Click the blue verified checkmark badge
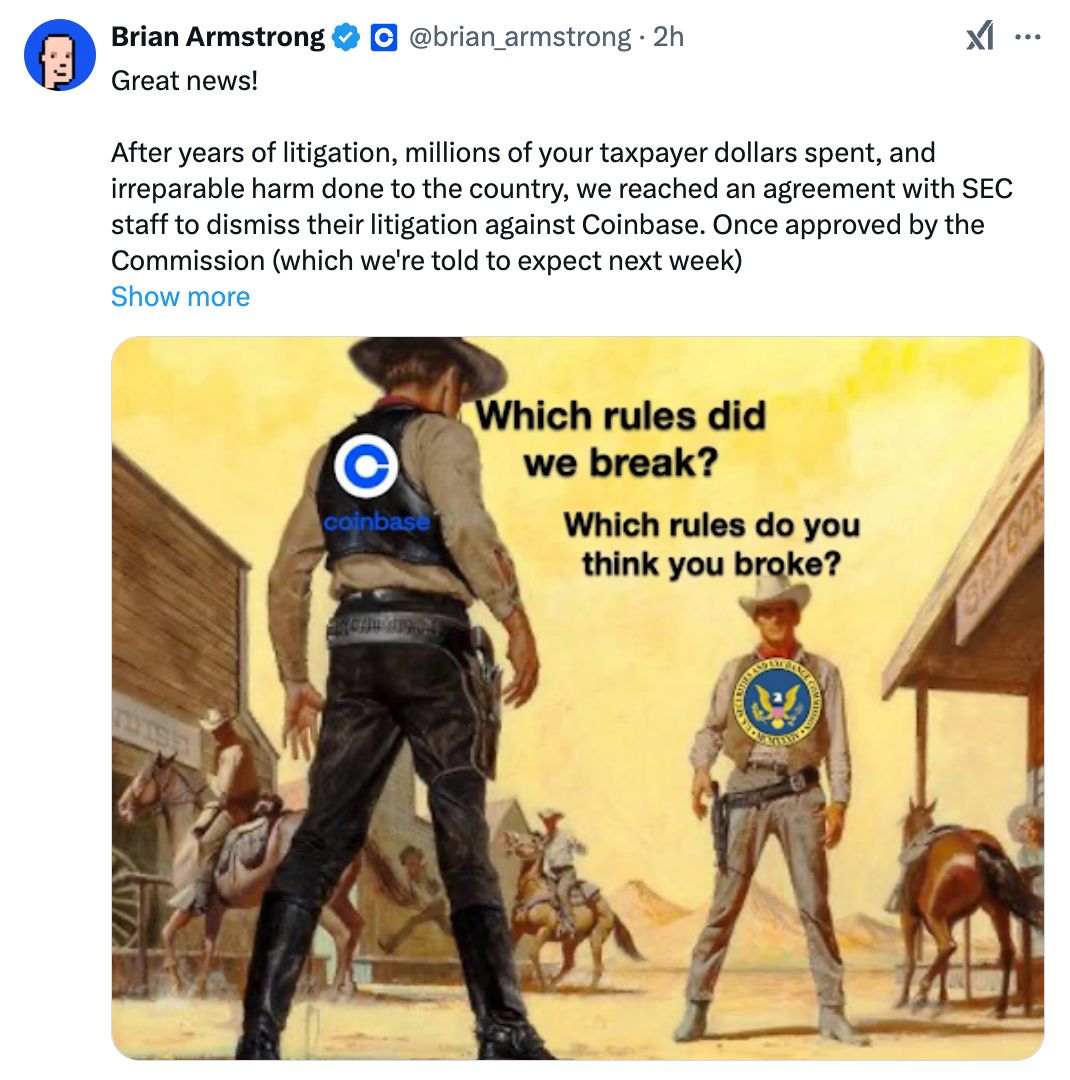The image size is (1070, 1080). coord(346,37)
